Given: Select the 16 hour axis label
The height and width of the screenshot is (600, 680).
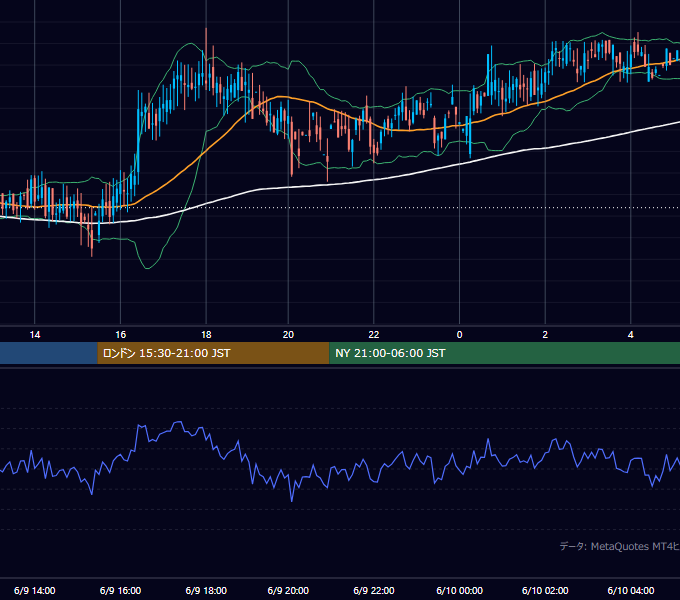Looking at the screenshot, I should point(121,335).
